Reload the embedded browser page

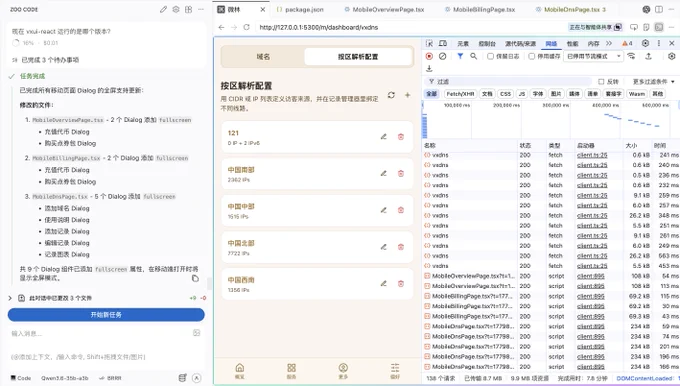coord(246,27)
